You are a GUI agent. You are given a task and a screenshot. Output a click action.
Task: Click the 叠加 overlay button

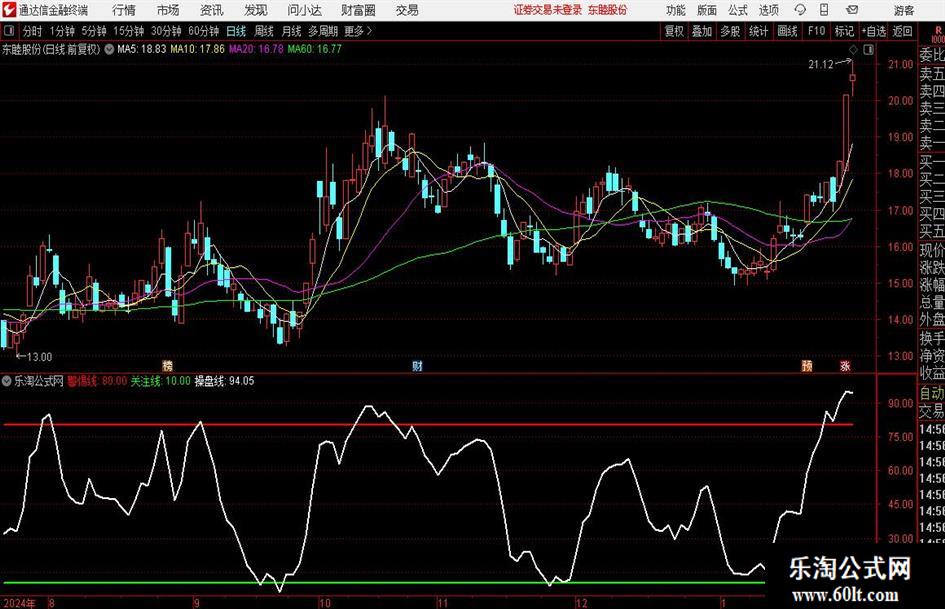click(x=702, y=31)
